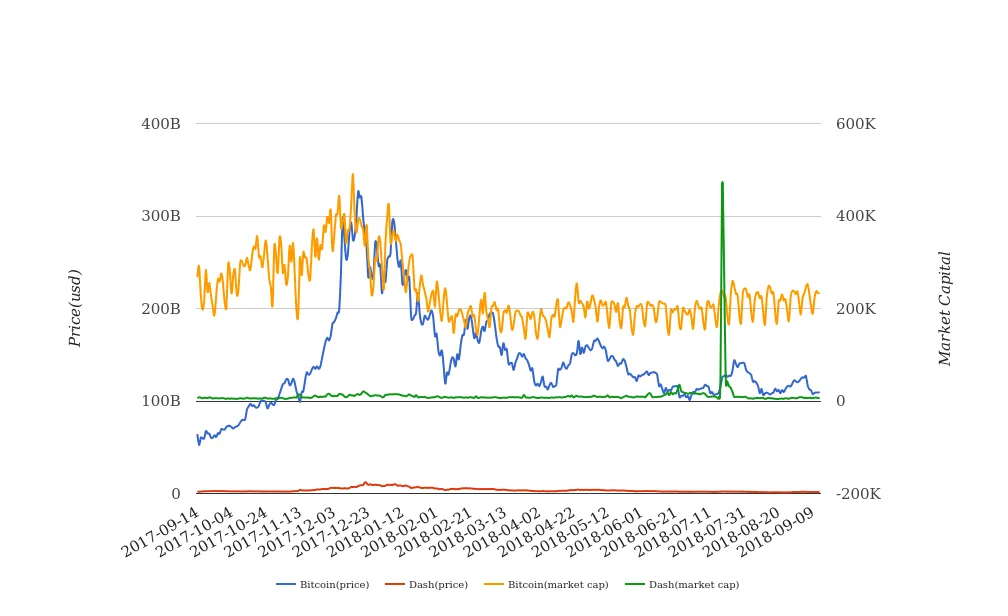Click the 400K right axis label
The width and height of the screenshot is (1008, 616).
[x=856, y=216]
